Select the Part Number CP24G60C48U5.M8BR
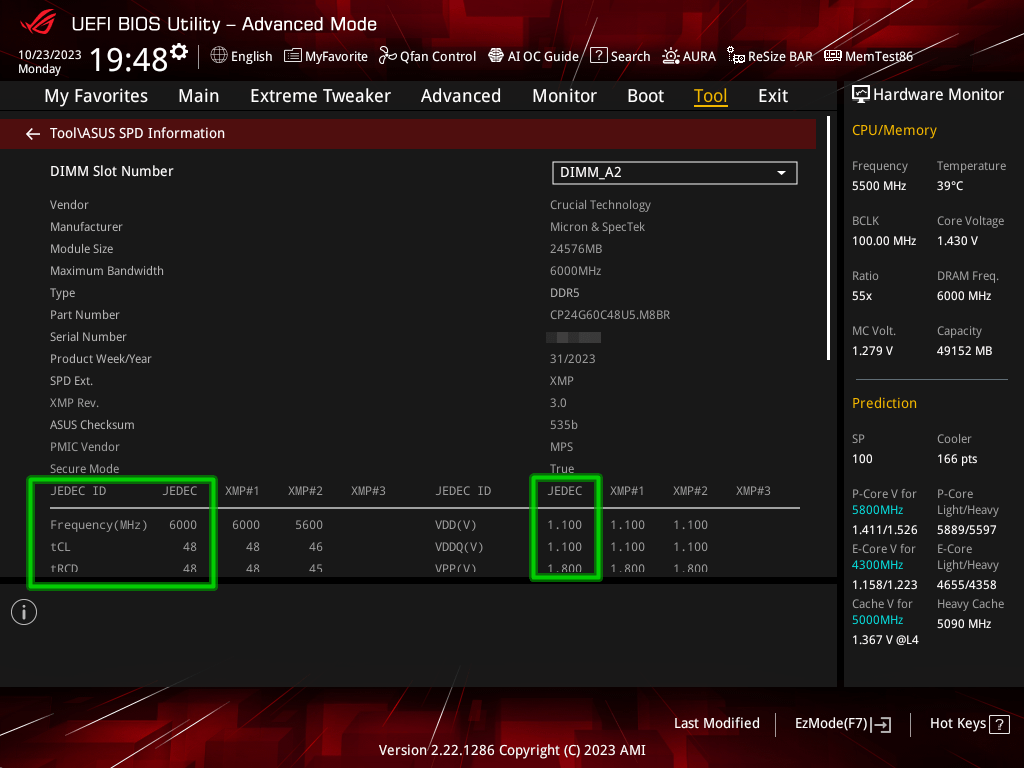Image resolution: width=1024 pixels, height=768 pixels. click(610, 315)
